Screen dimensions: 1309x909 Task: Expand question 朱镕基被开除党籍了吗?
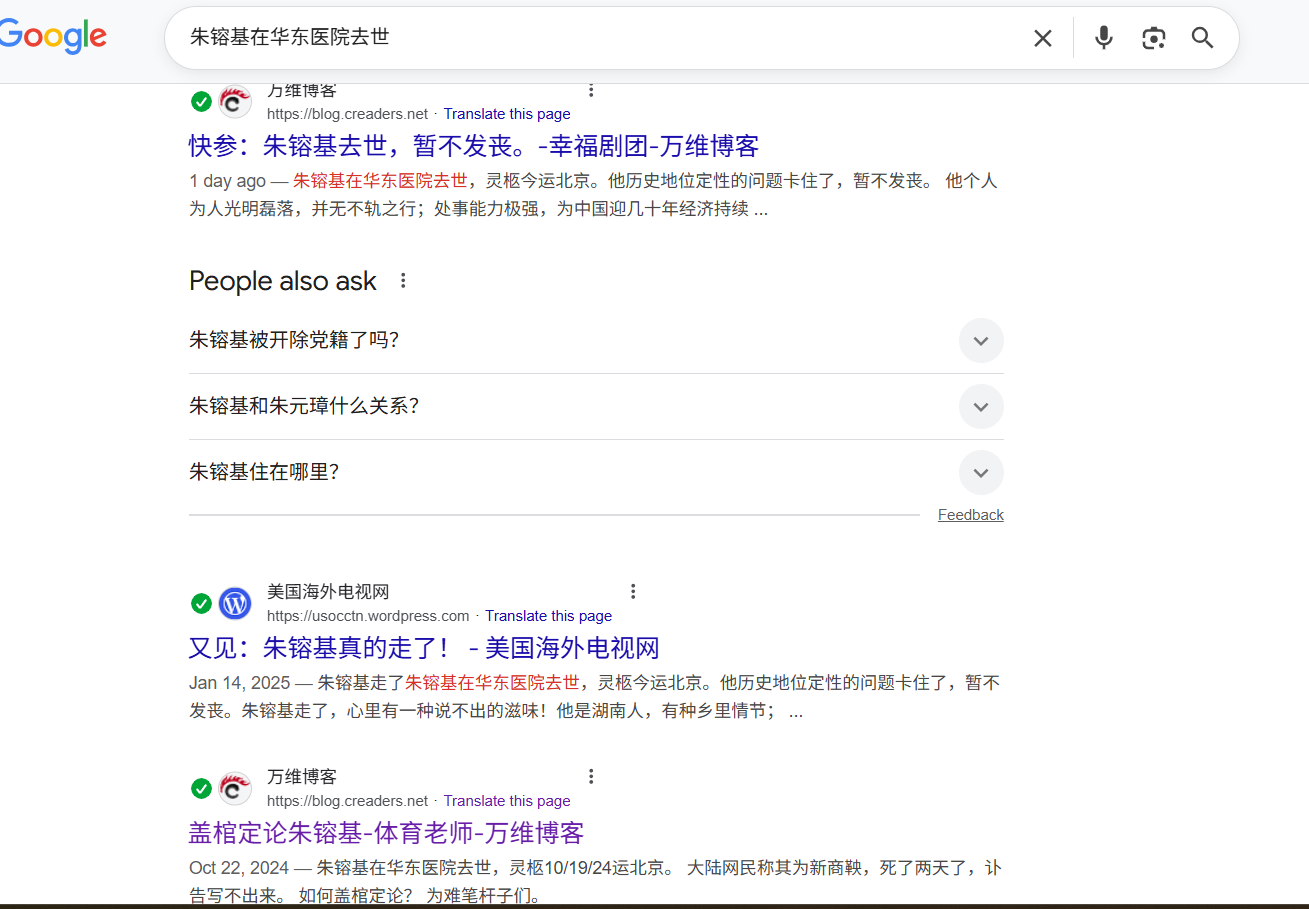pyautogui.click(x=980, y=340)
